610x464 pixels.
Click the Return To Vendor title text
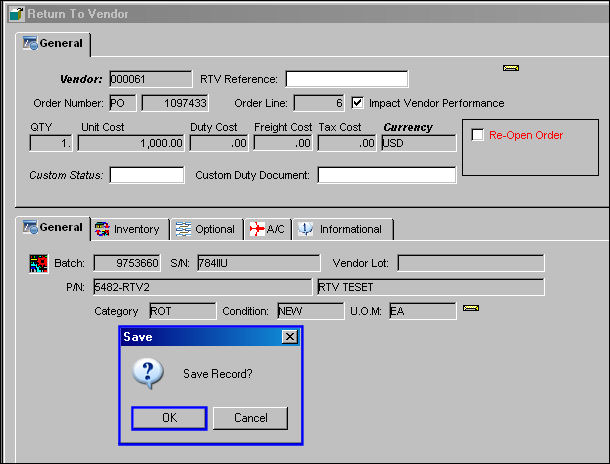point(78,14)
